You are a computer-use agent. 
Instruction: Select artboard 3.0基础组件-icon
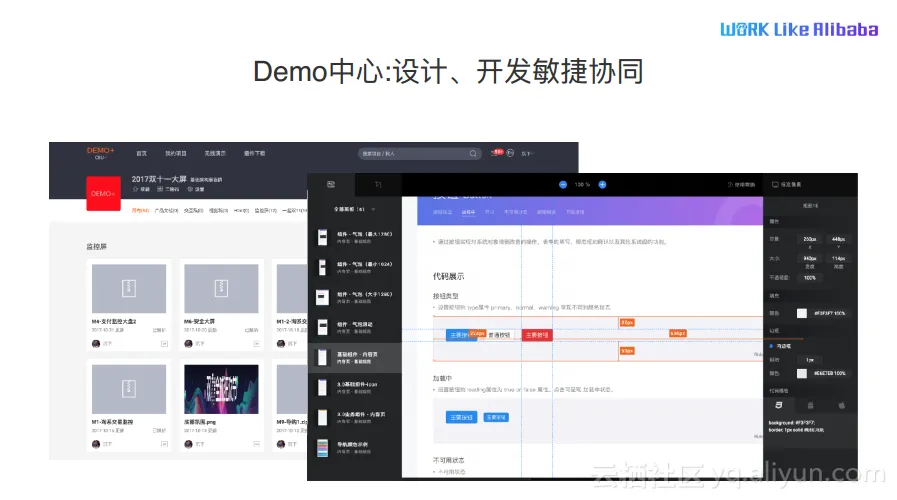355,387
